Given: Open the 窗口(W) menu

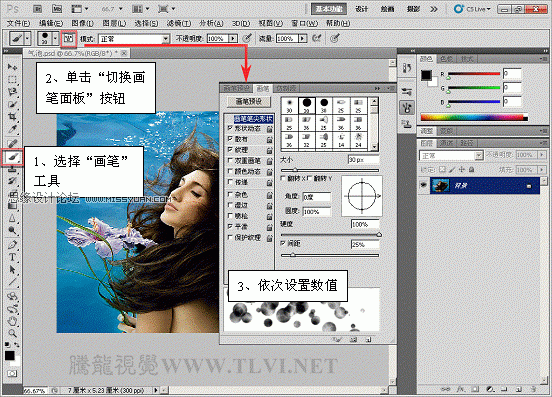Looking at the screenshot, I should point(305,23).
